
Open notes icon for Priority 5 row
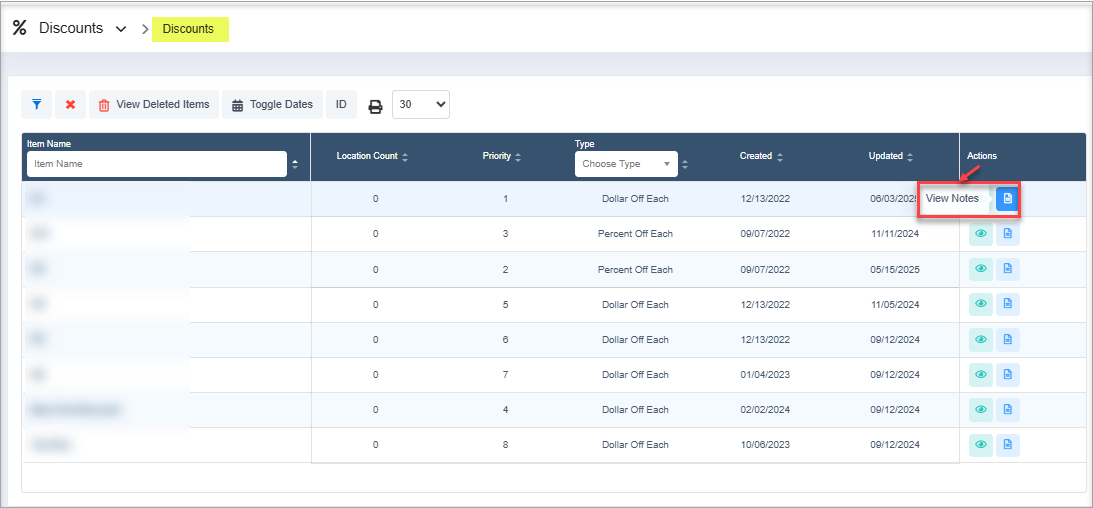[1007, 304]
